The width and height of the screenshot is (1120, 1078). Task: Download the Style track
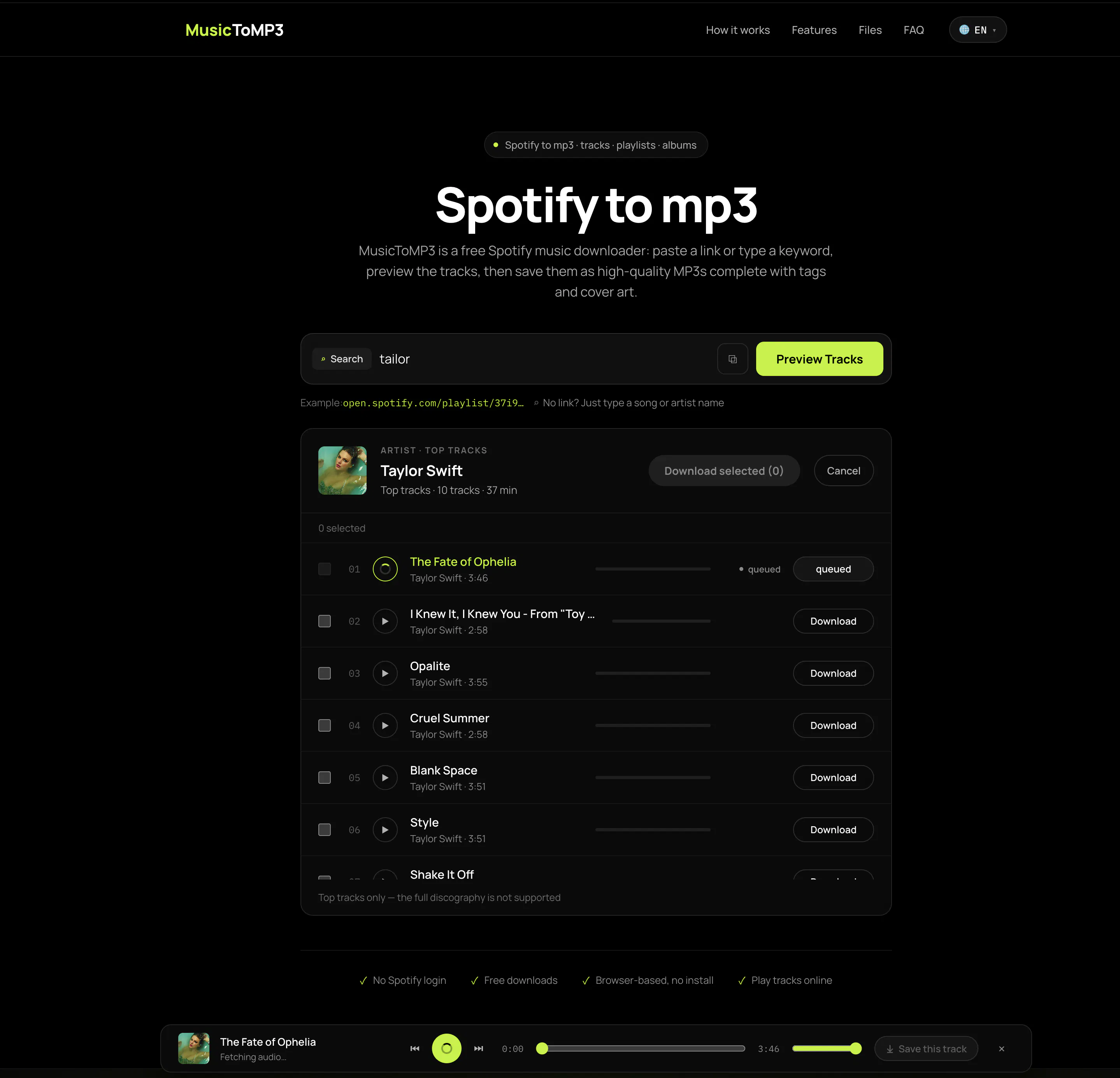tap(833, 829)
